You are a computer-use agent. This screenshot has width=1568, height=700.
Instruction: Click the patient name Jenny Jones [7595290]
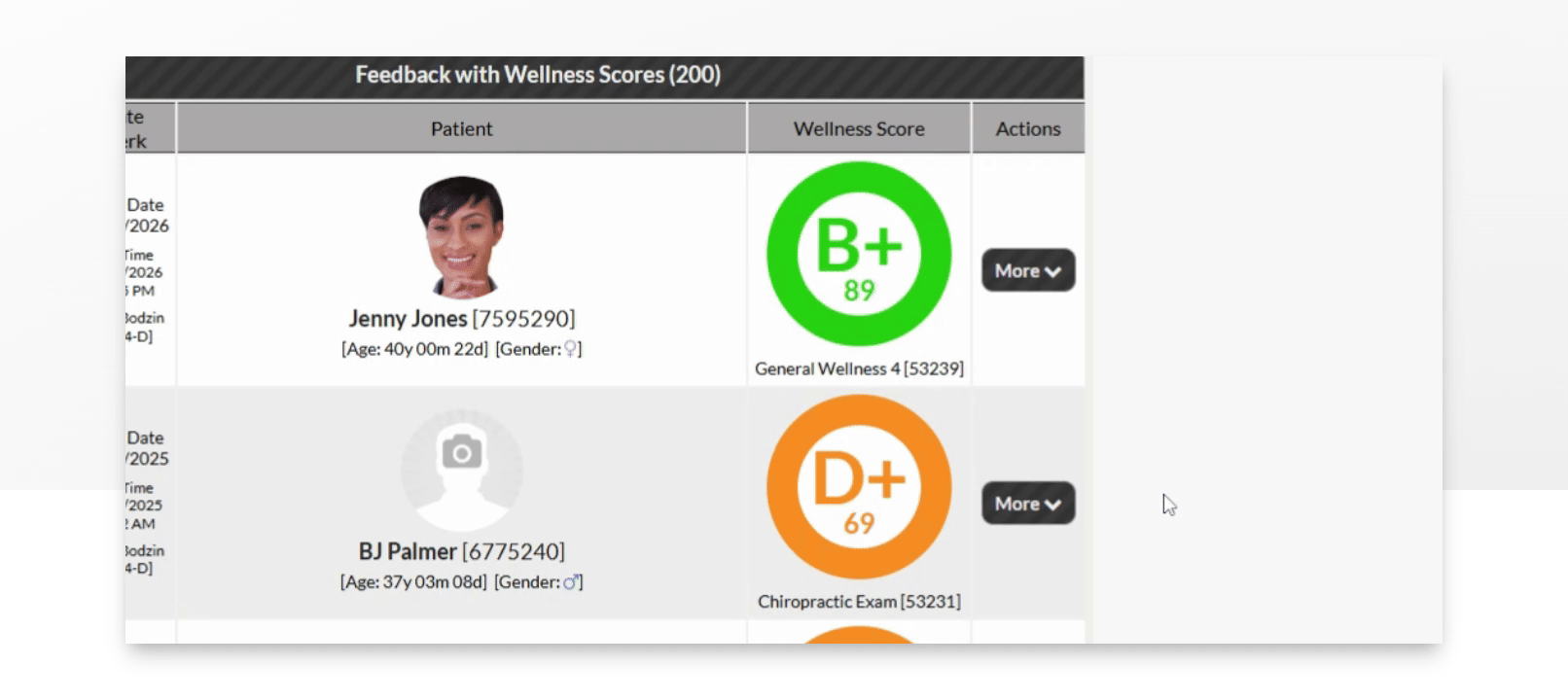462,319
